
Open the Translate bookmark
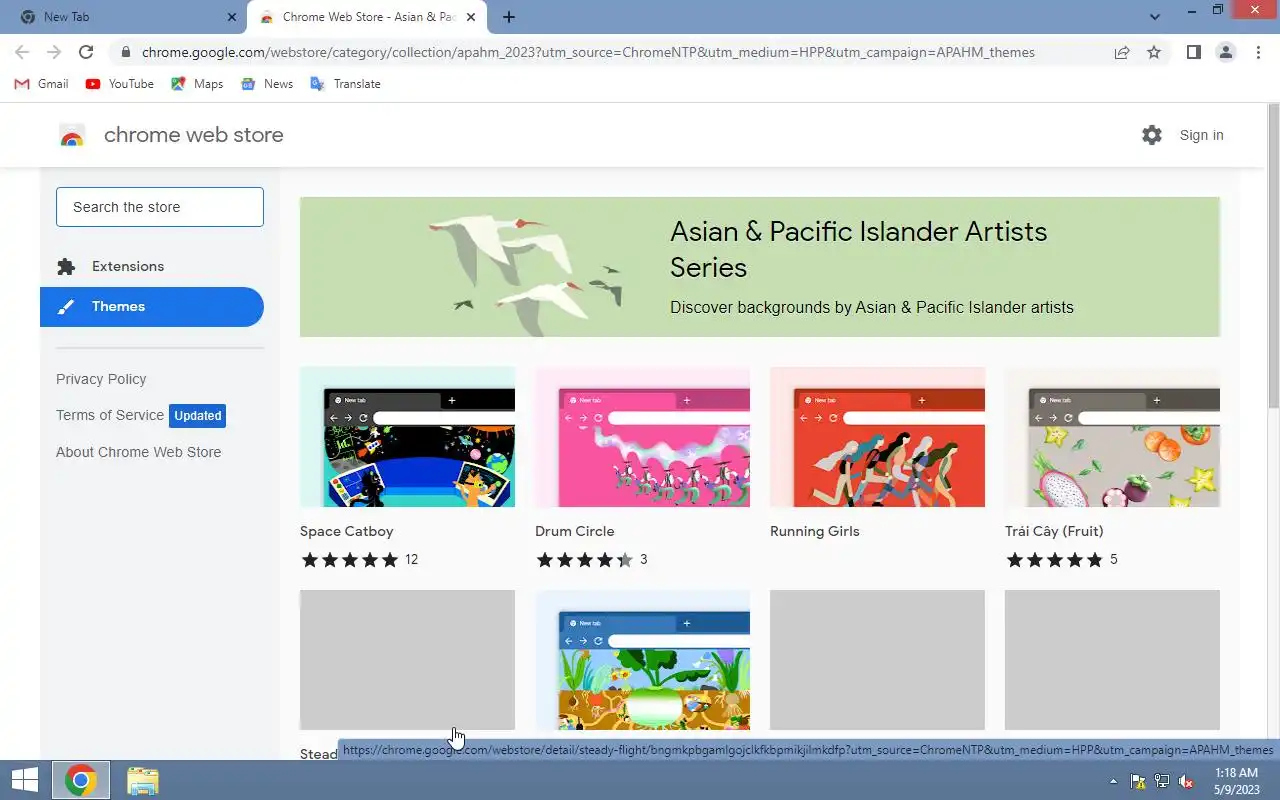[x=346, y=84]
